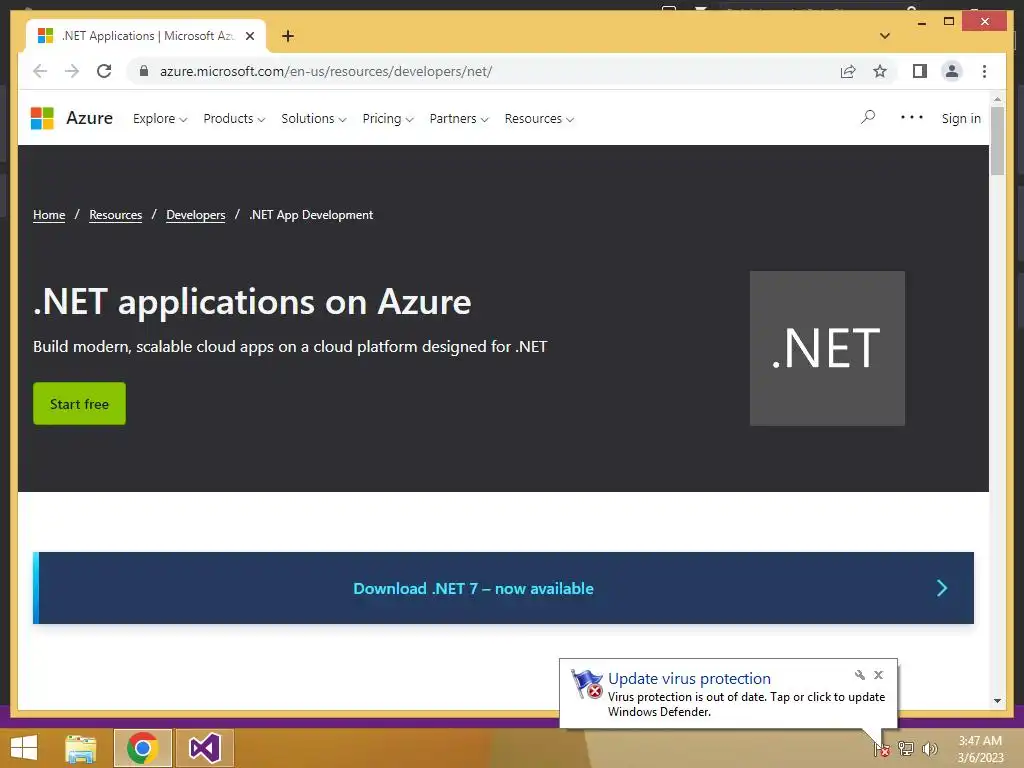The image size is (1024, 768).
Task: Follow the Developers breadcrumb link
Action: (x=196, y=215)
